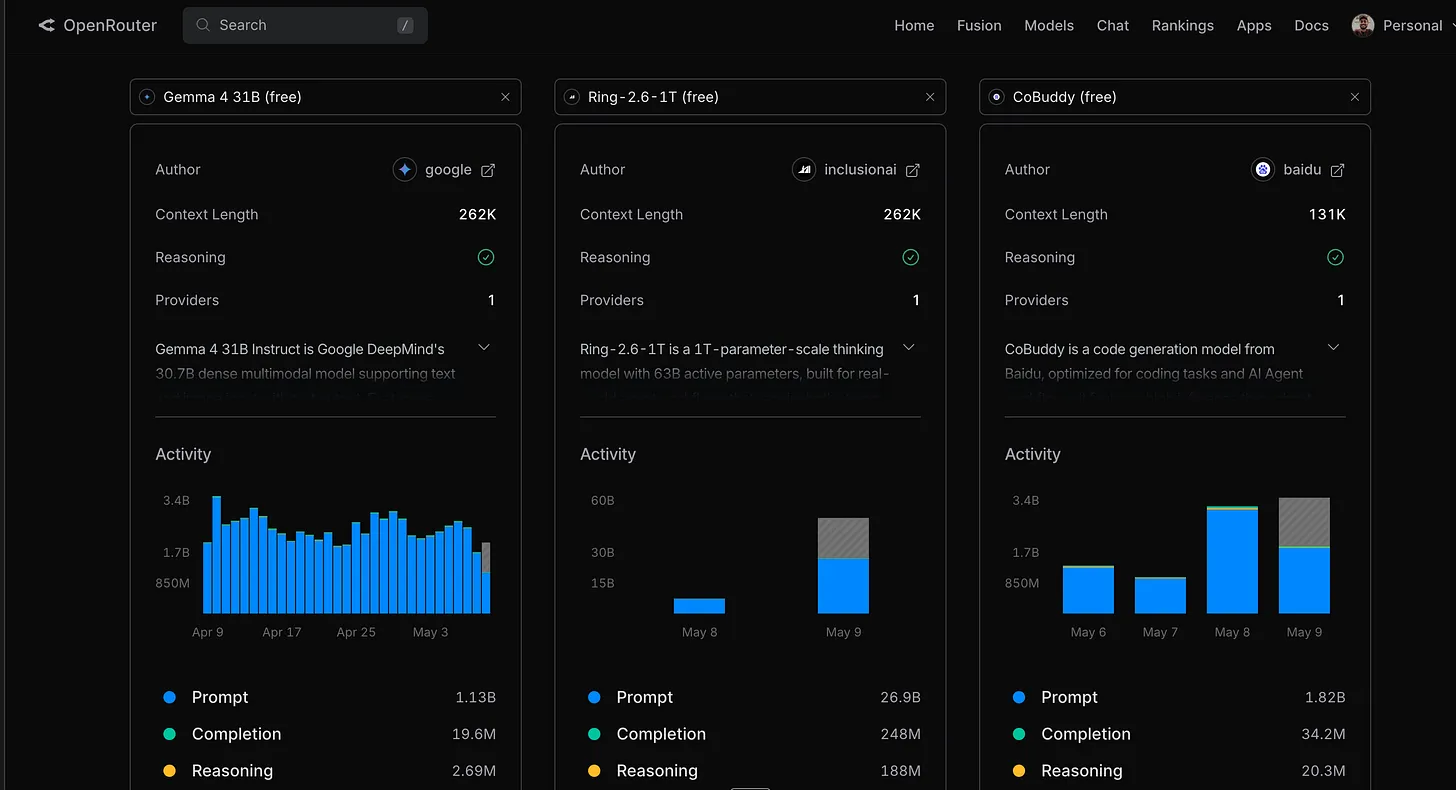Open google author external link icon
Image resolution: width=1456 pixels, height=790 pixels.
(x=488, y=170)
